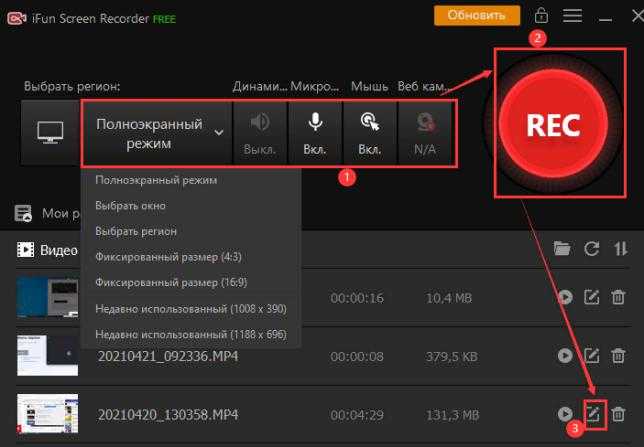
Task: Open thumbnail of 20210420_130358.MP4
Action: tap(48, 414)
